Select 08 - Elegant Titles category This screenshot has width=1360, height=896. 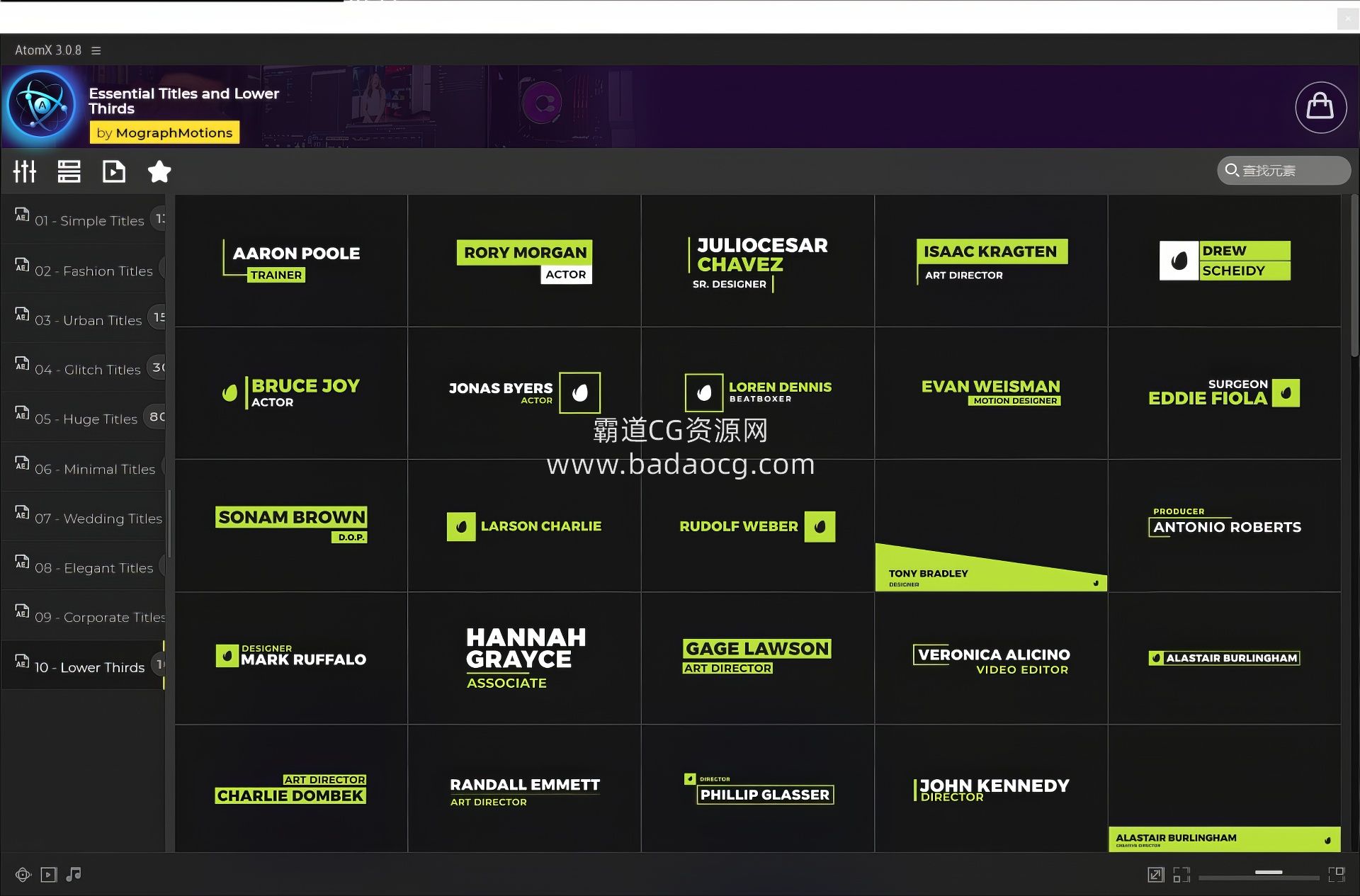[83, 567]
